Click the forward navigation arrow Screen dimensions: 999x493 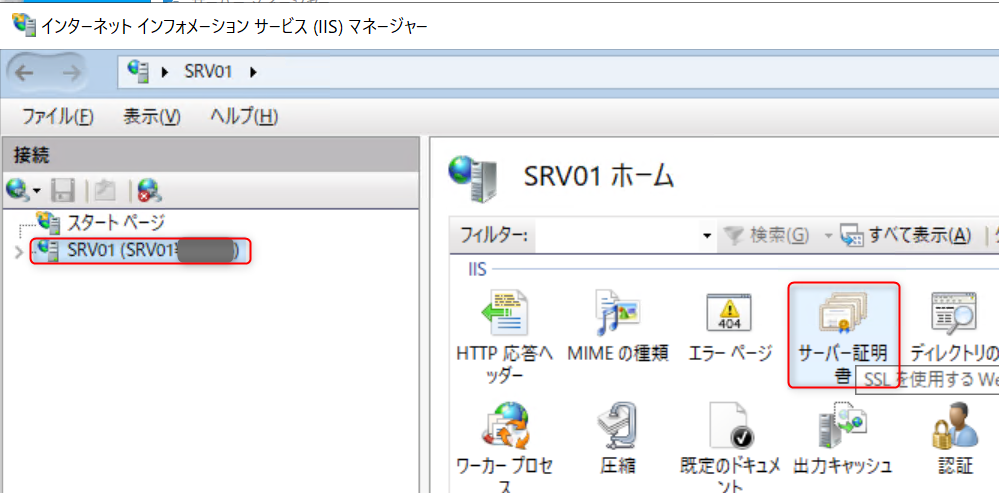point(71,73)
